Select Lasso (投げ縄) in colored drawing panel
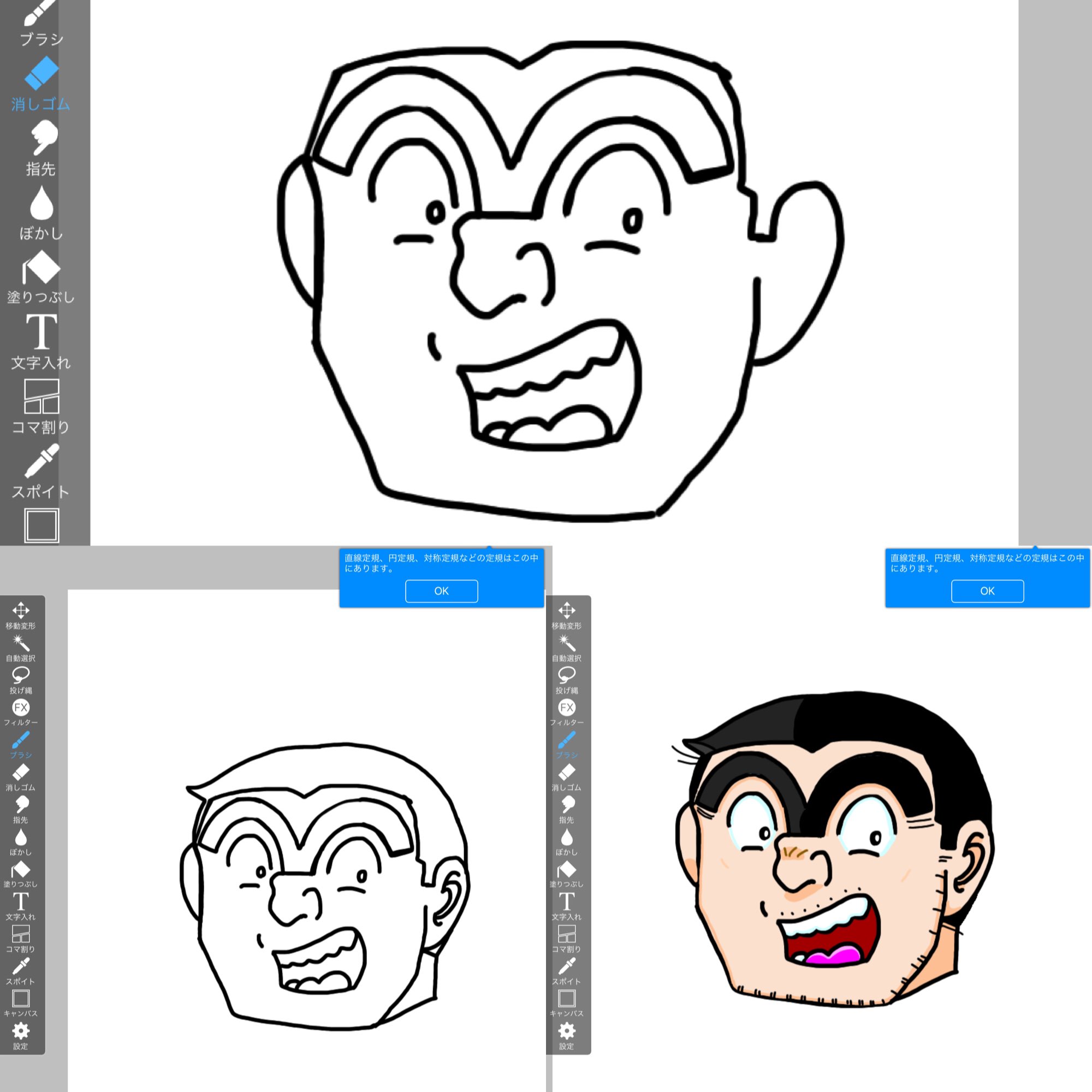 (x=567, y=680)
